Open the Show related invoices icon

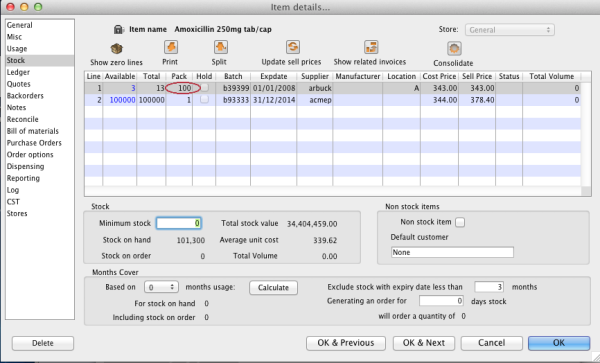(x=371, y=47)
